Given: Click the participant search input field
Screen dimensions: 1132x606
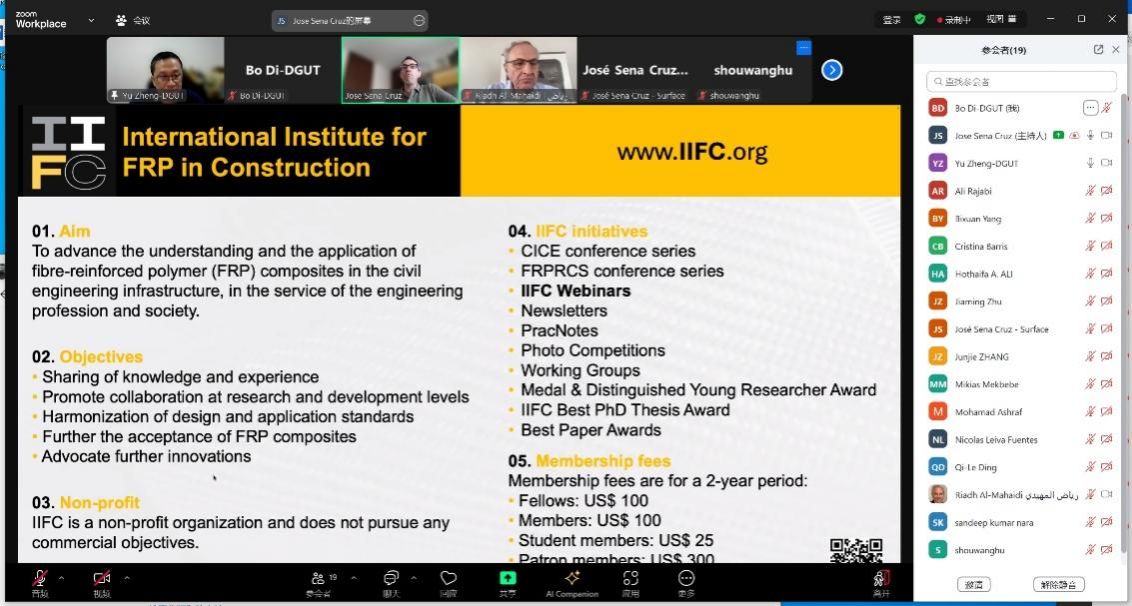Looking at the screenshot, I should 1021,81.
